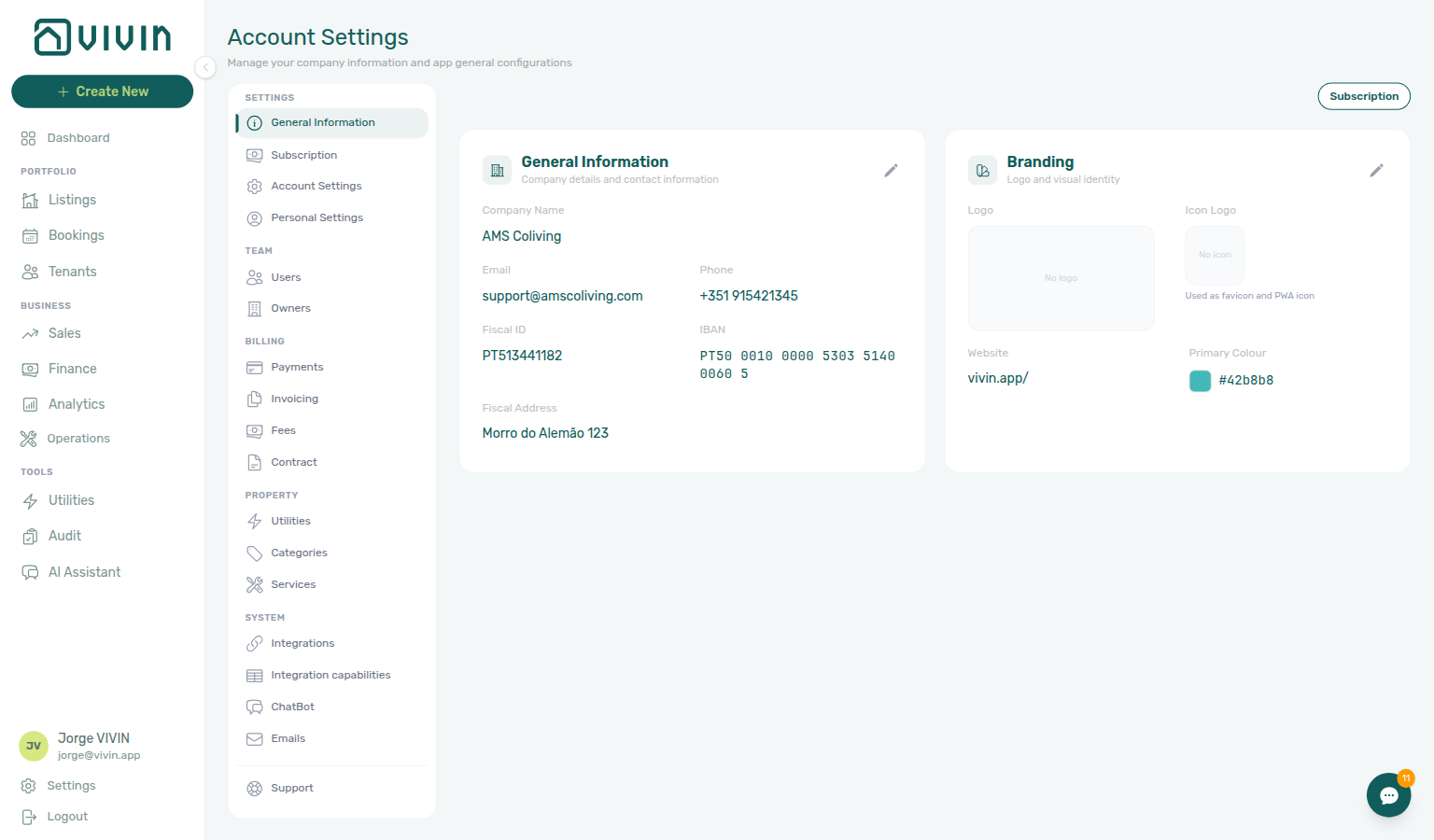Click the Listings chart icon
This screenshot has width=1434, height=840.
pyautogui.click(x=30, y=201)
